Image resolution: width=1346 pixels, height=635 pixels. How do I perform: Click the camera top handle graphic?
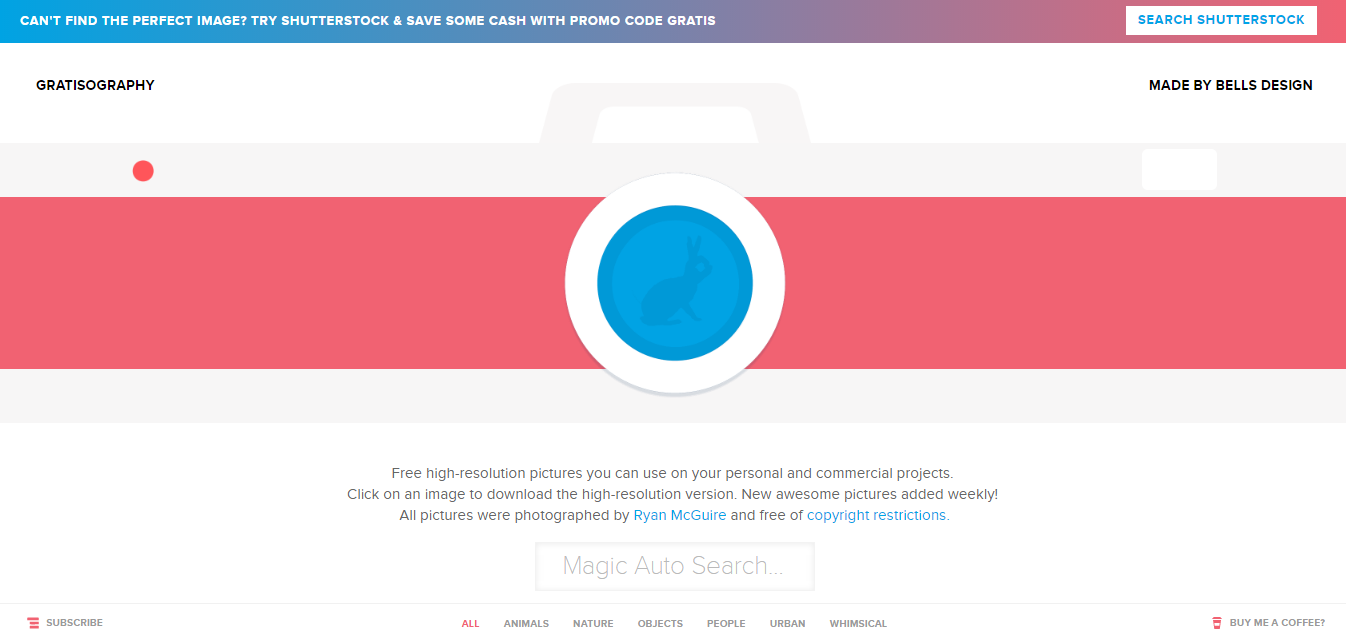pyautogui.click(x=675, y=113)
